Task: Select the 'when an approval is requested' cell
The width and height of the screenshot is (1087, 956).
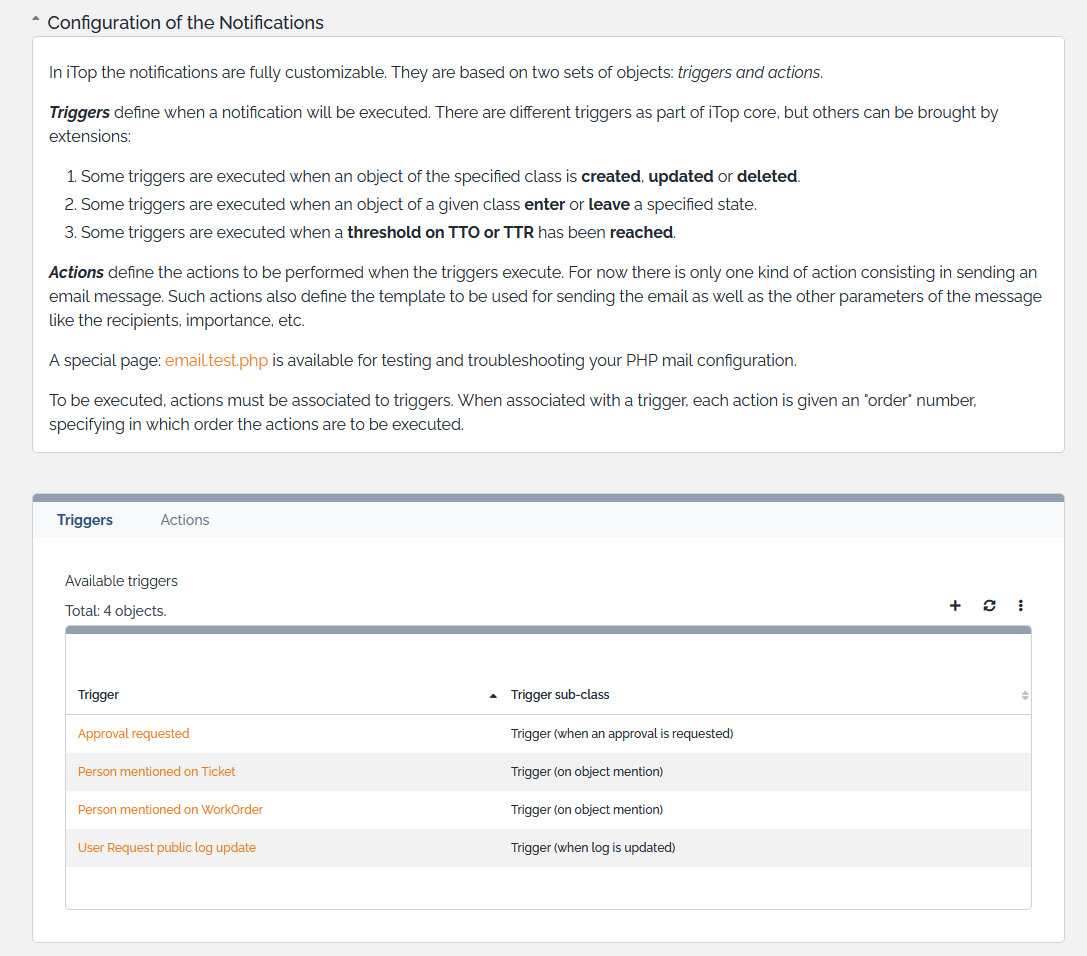Action: click(x=622, y=734)
